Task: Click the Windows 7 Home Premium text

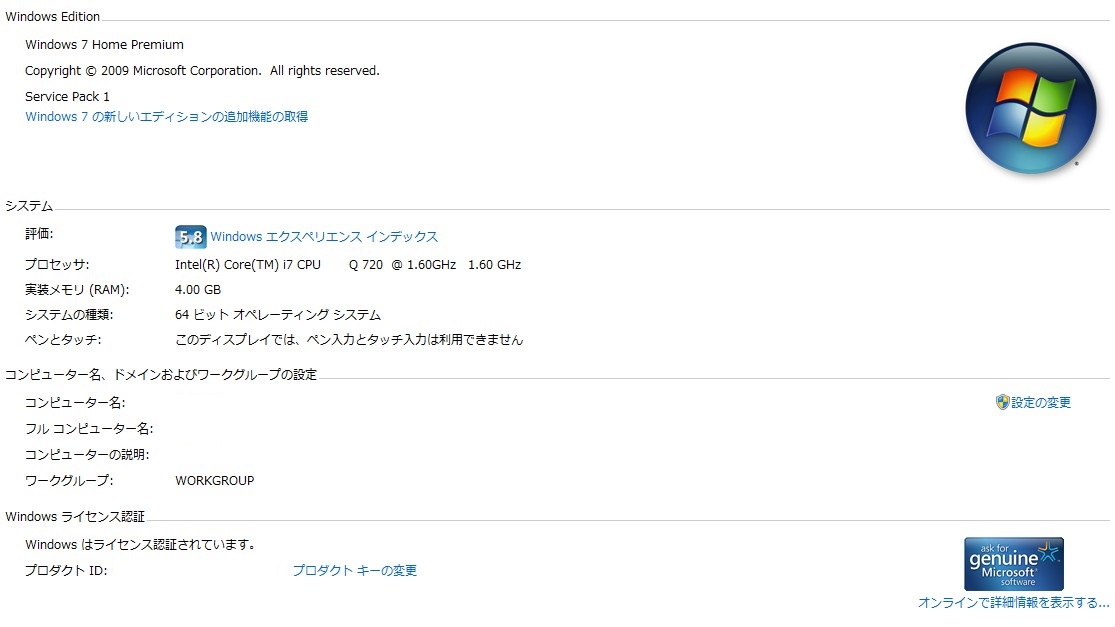Action: tap(104, 45)
